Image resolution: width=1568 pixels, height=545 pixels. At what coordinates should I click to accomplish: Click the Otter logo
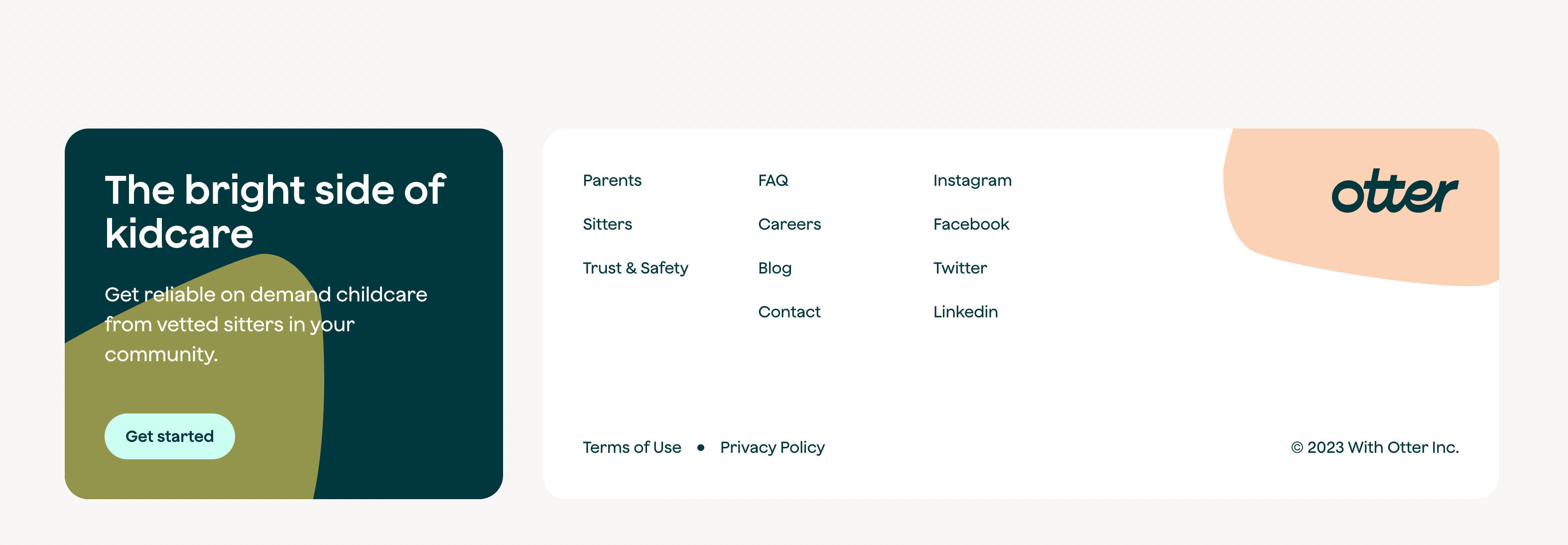(x=1395, y=192)
